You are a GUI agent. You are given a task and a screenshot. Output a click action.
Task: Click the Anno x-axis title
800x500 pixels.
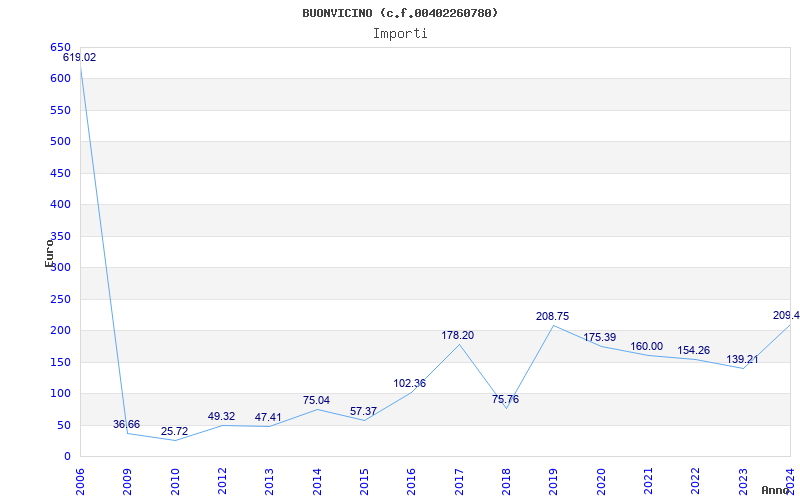pos(776,490)
